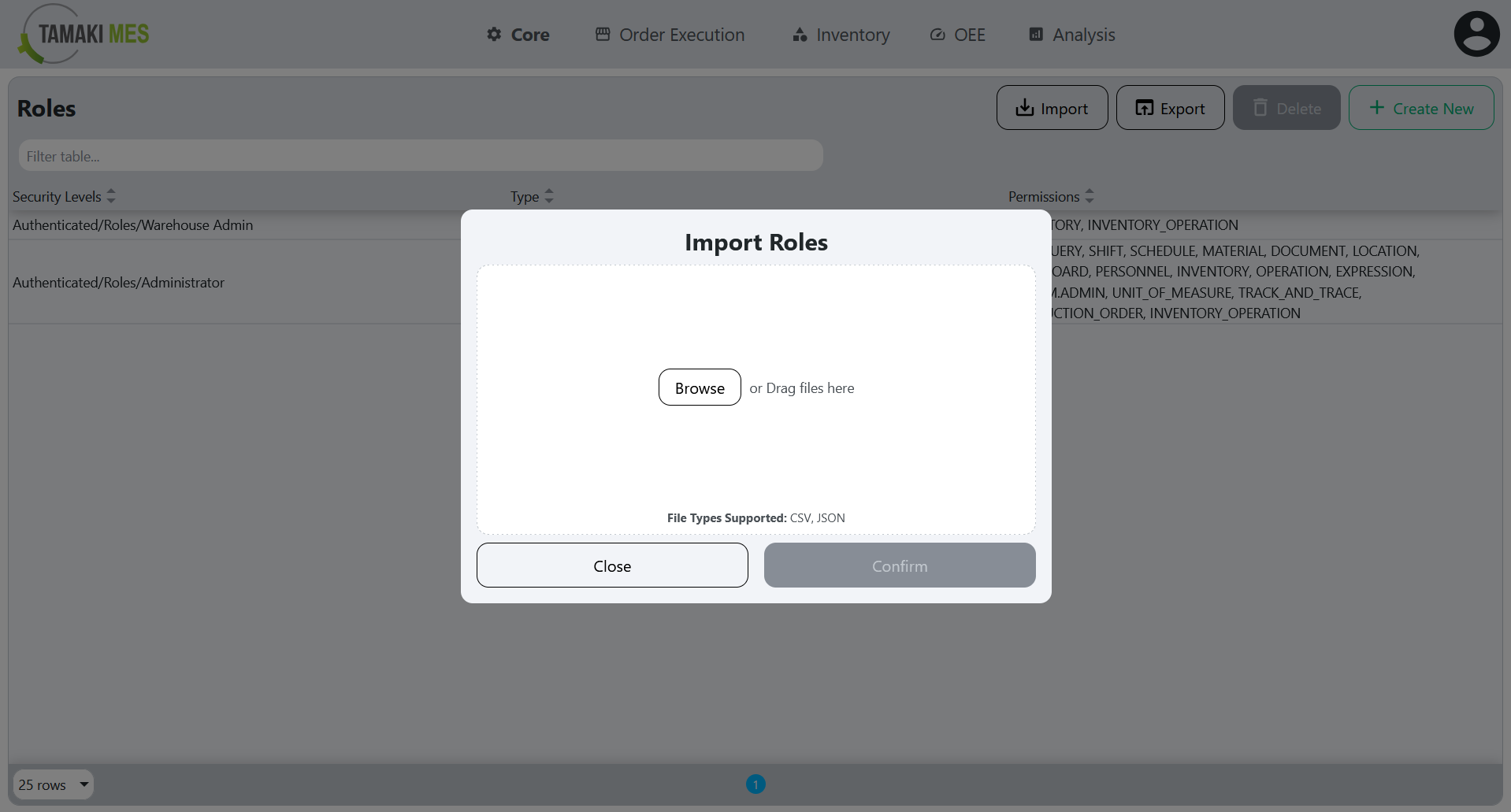
Task: Click the filter table input field
Action: [x=421, y=155]
